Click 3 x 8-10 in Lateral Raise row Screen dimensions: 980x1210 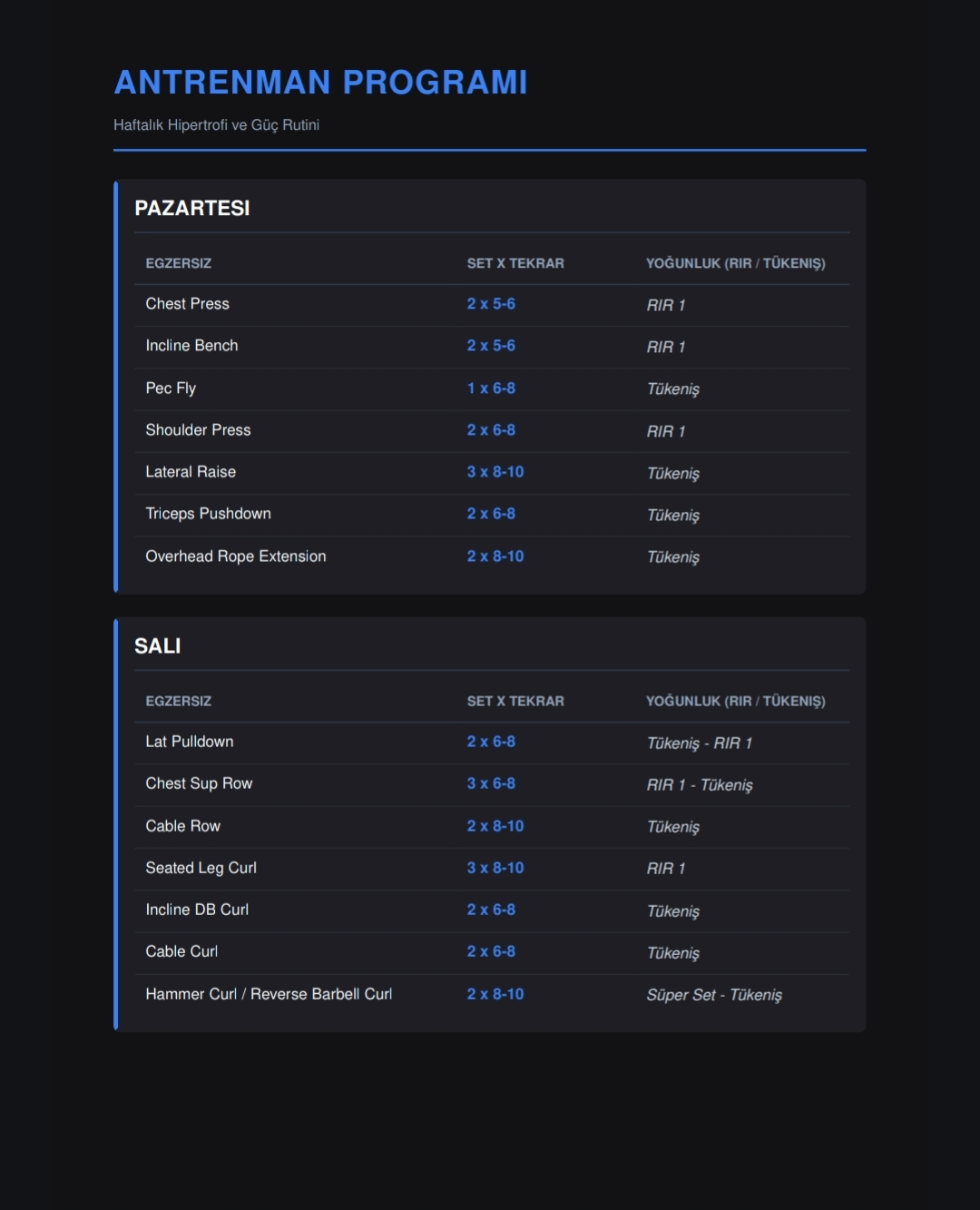(495, 472)
